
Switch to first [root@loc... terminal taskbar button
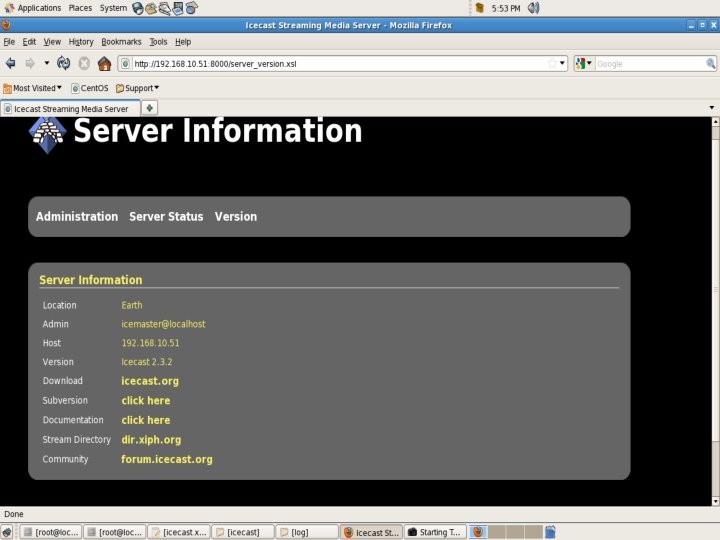(51, 532)
